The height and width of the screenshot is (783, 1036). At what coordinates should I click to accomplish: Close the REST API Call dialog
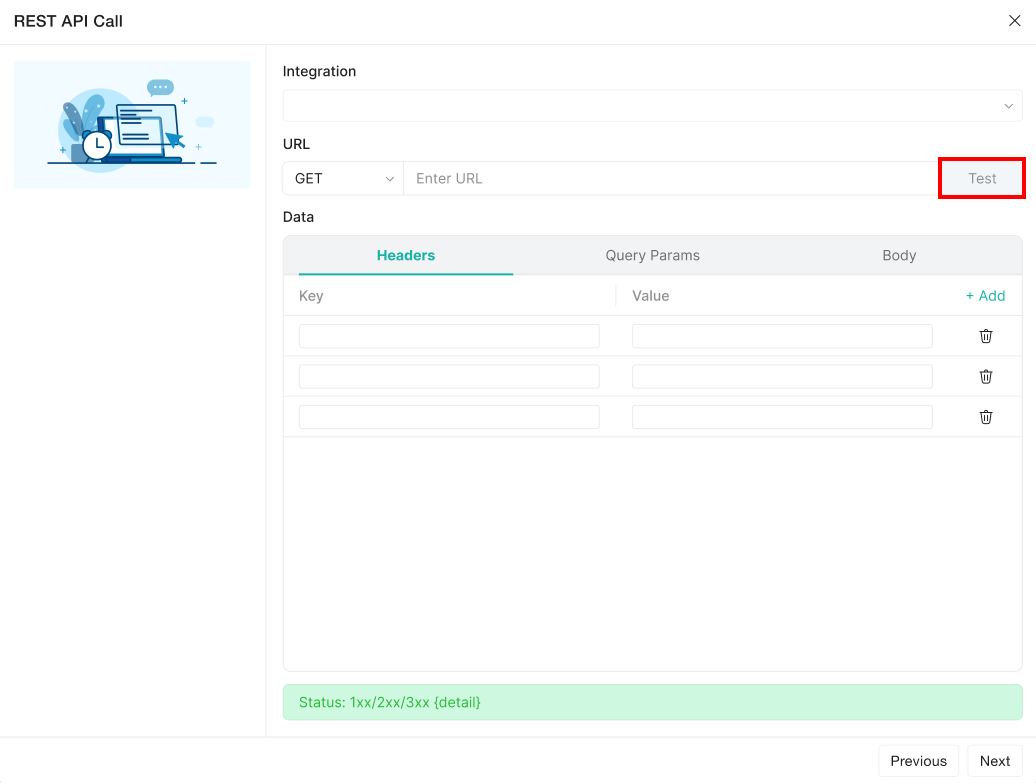tap(1014, 21)
